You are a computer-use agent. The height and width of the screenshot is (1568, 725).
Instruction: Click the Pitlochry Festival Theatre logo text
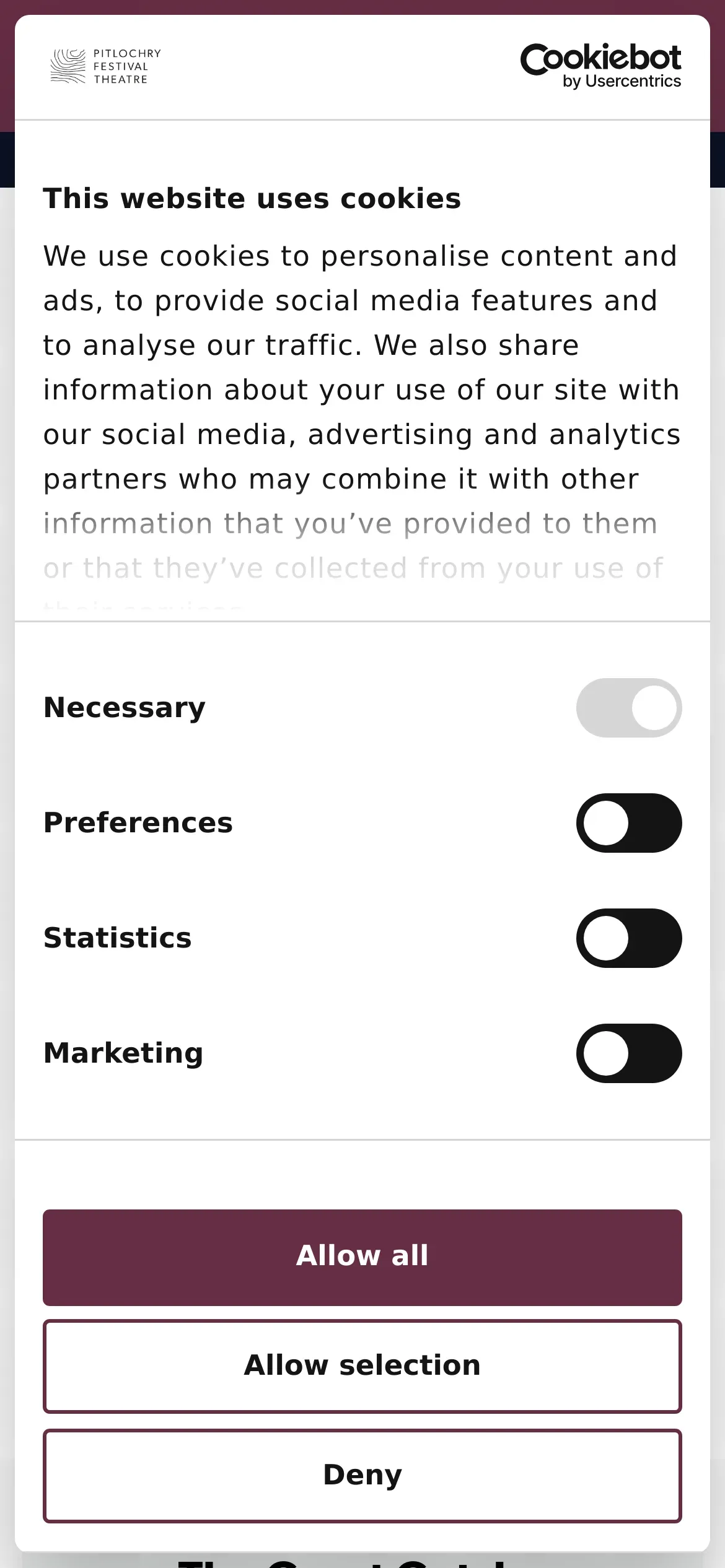coord(127,66)
